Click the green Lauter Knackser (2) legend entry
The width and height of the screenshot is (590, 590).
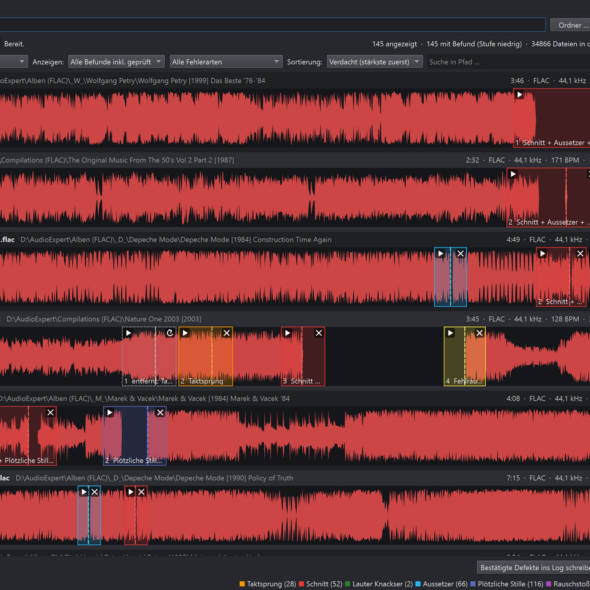(x=379, y=584)
